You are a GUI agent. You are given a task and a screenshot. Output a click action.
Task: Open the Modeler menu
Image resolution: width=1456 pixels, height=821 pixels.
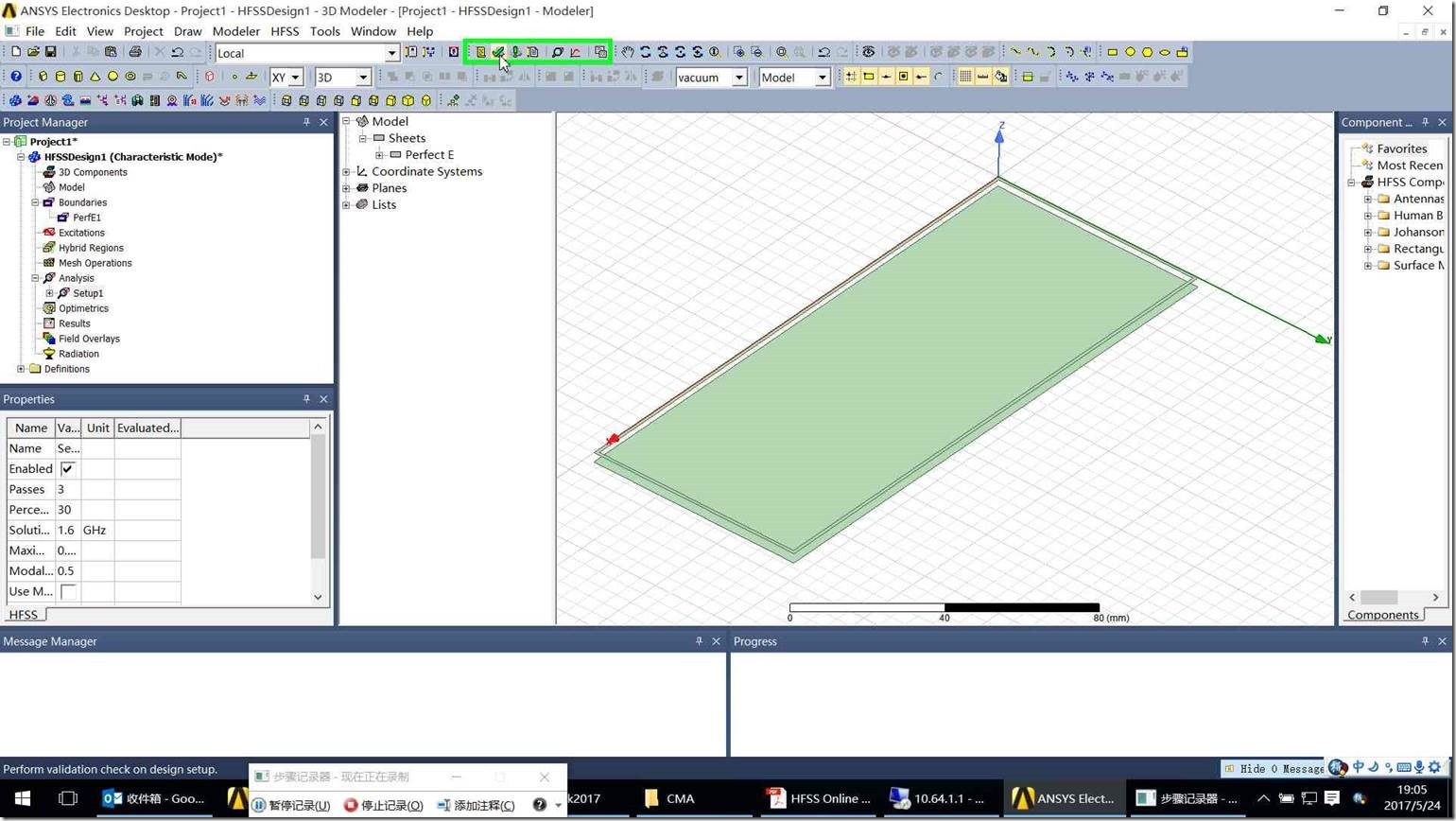235,31
